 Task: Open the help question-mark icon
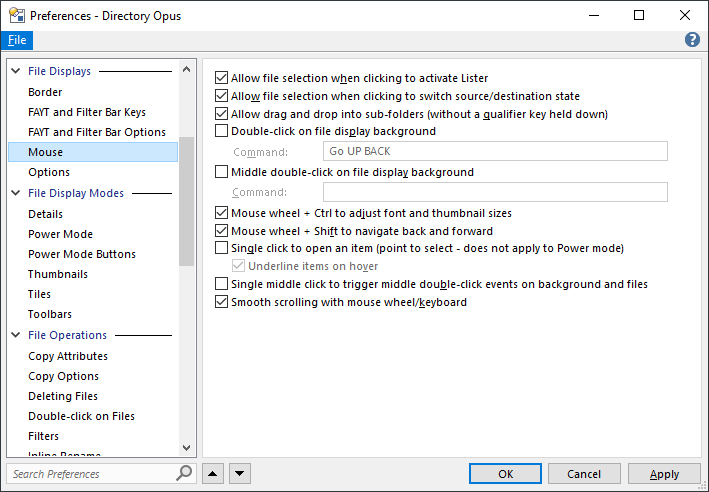click(x=692, y=40)
